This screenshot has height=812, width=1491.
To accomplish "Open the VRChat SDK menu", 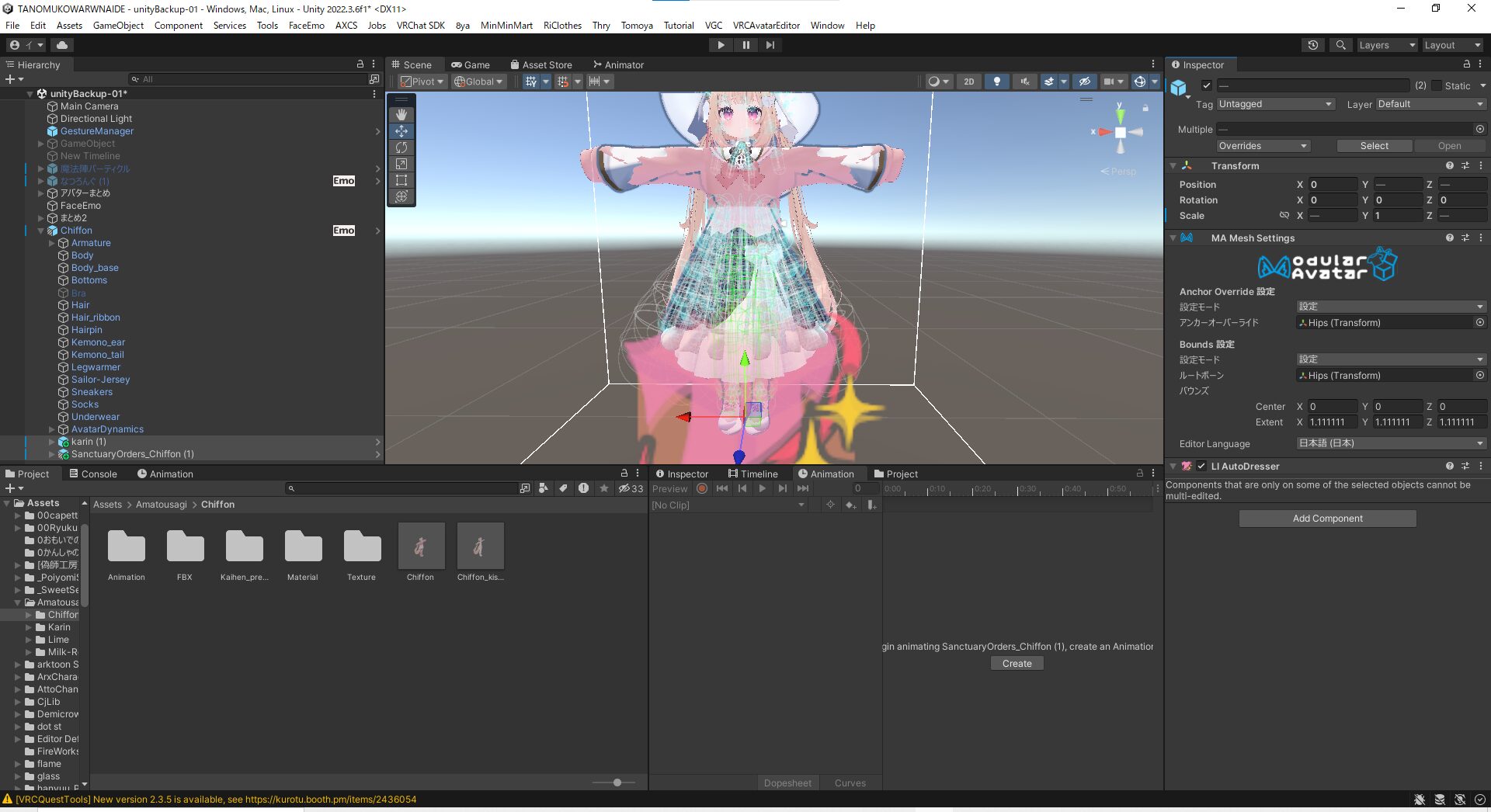I will (419, 25).
